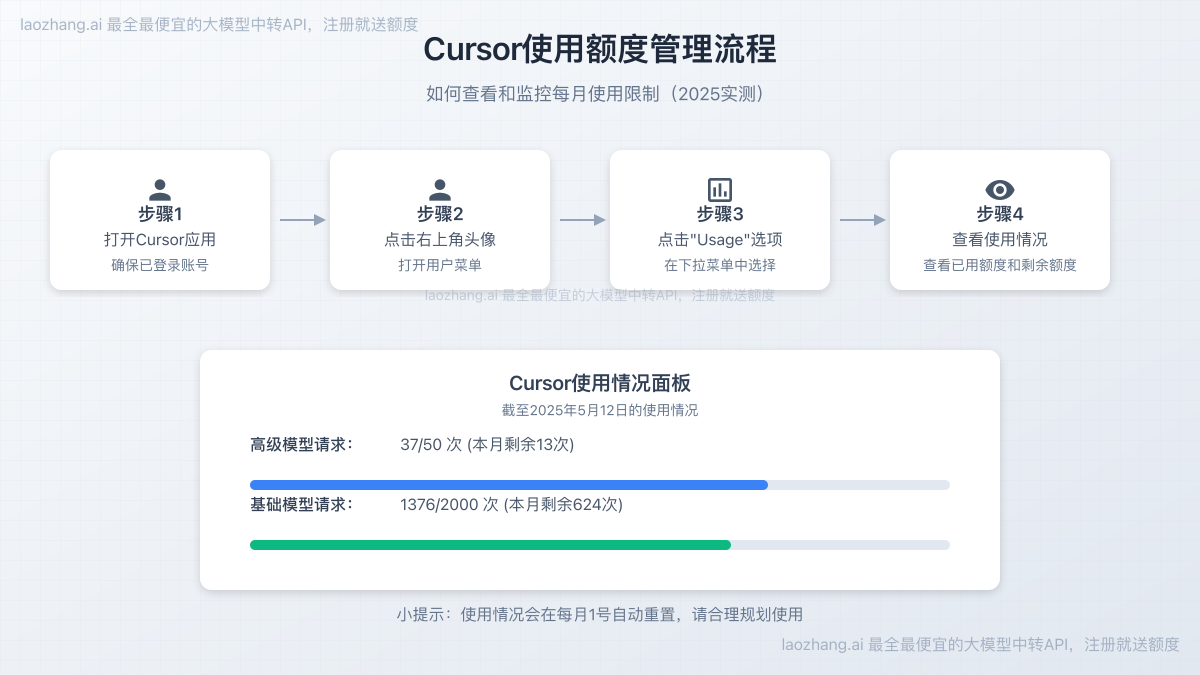Click the 基础模型请求 label
This screenshot has height=675, width=1200.
(x=301, y=504)
